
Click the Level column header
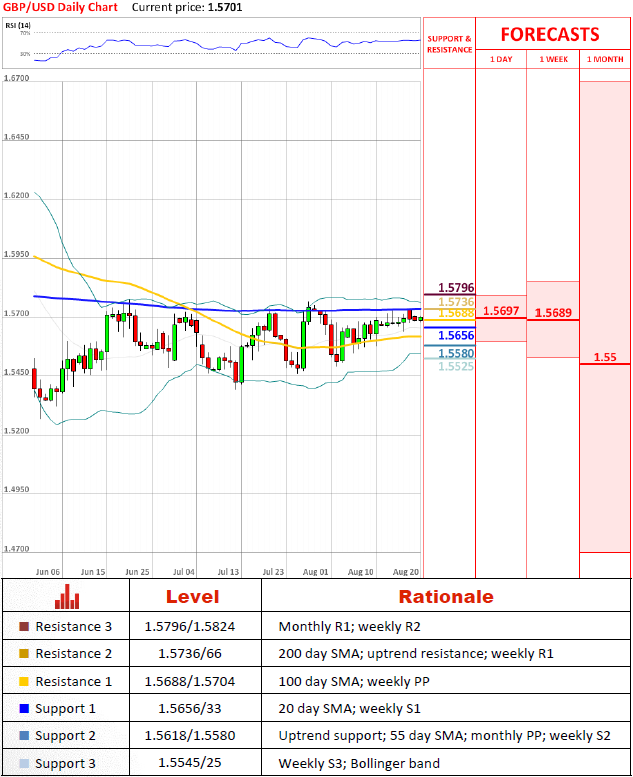coord(195,597)
